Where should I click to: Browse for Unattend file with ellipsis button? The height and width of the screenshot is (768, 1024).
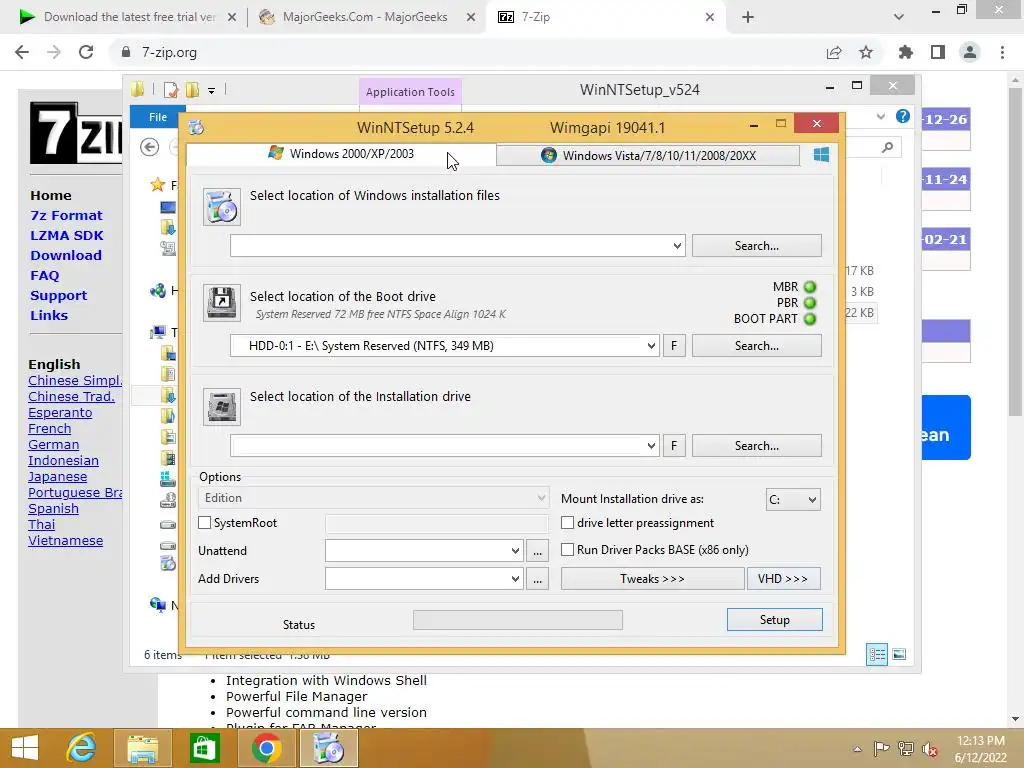(x=537, y=551)
